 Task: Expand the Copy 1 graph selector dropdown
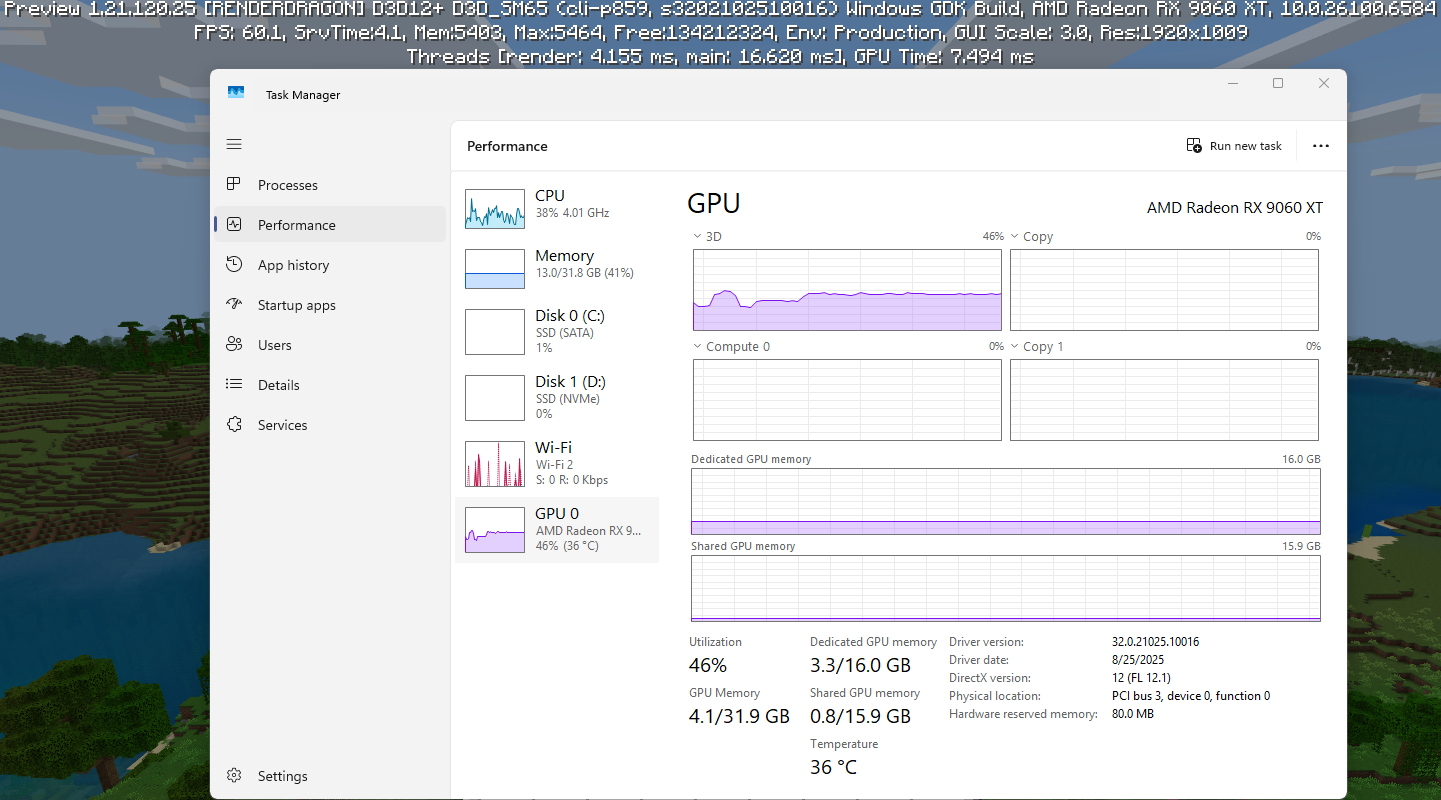click(1014, 347)
